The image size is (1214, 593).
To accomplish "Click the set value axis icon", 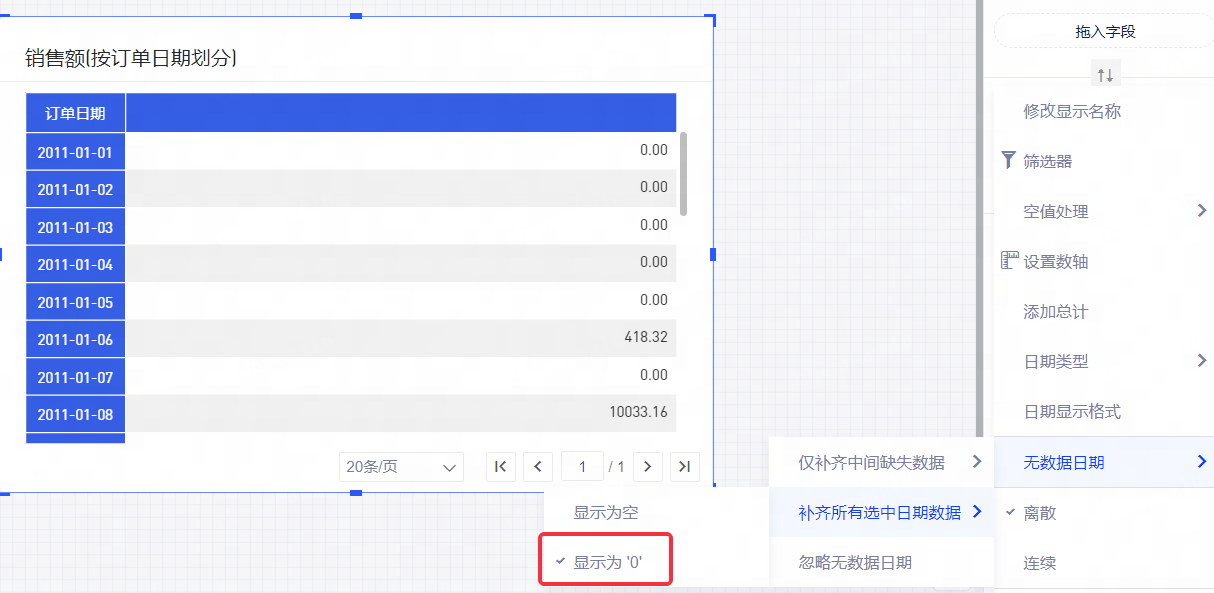I will click(x=1009, y=261).
